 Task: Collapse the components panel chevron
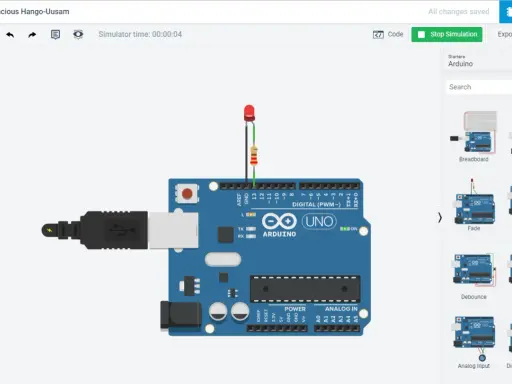click(440, 218)
